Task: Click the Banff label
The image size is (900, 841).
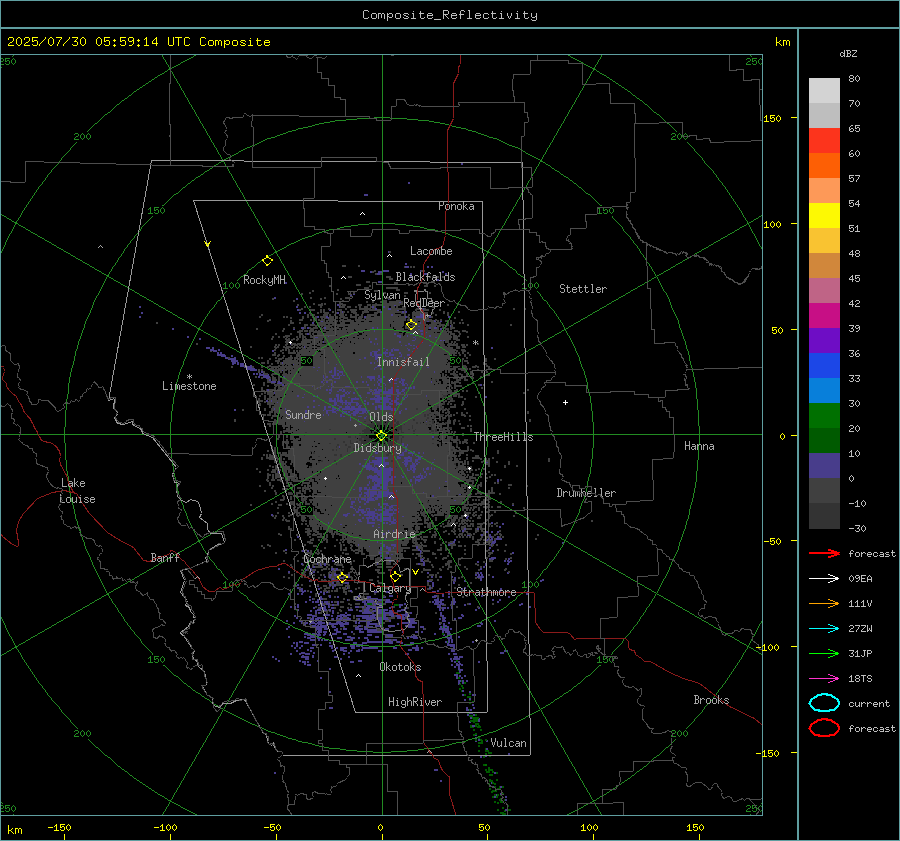Action: pos(165,557)
